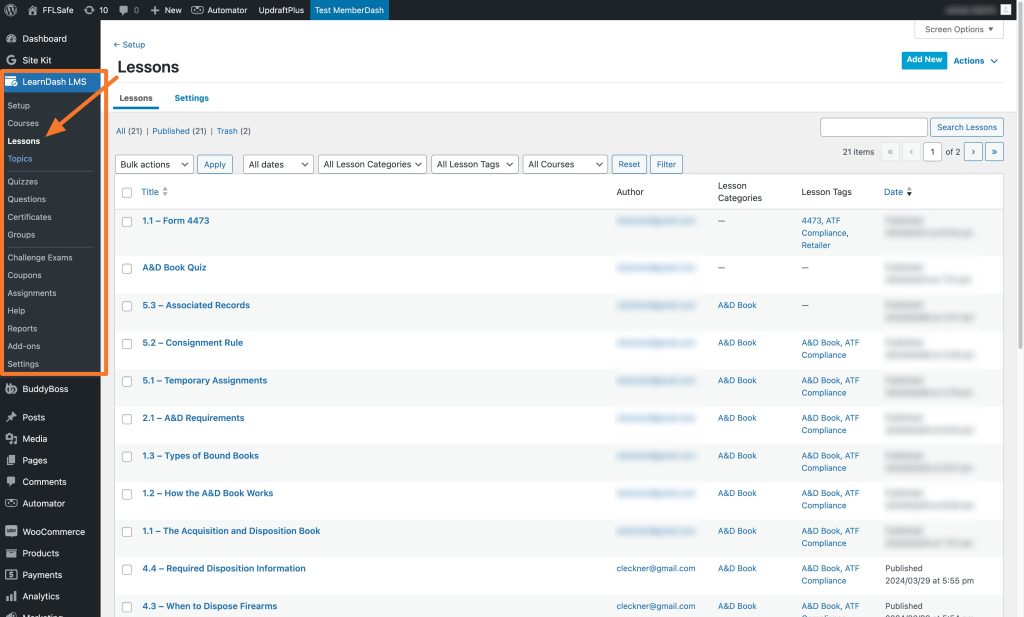
Task: Sort by Title using sort arrows
Action: [x=165, y=191]
